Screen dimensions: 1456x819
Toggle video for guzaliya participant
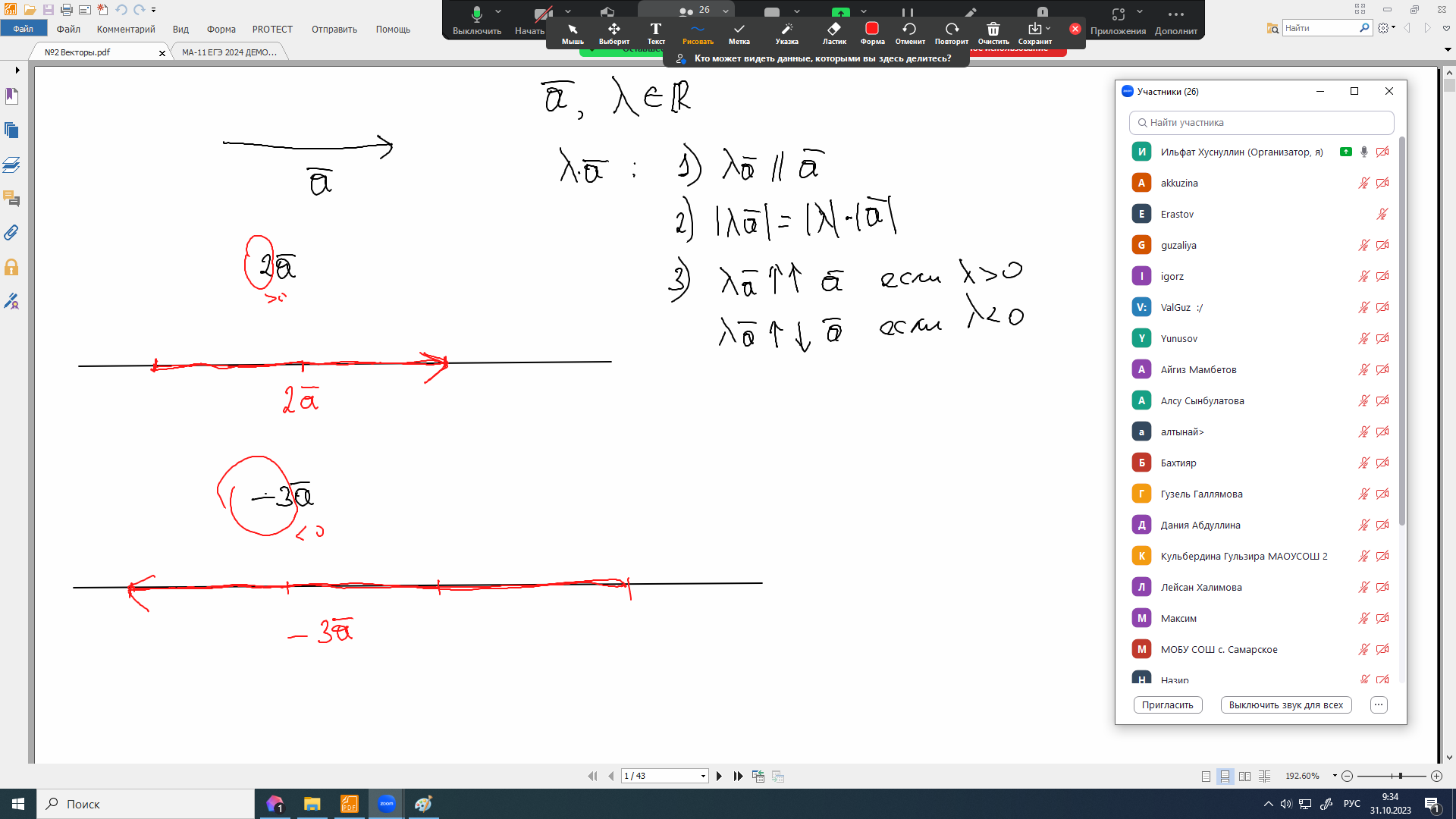coord(1382,245)
